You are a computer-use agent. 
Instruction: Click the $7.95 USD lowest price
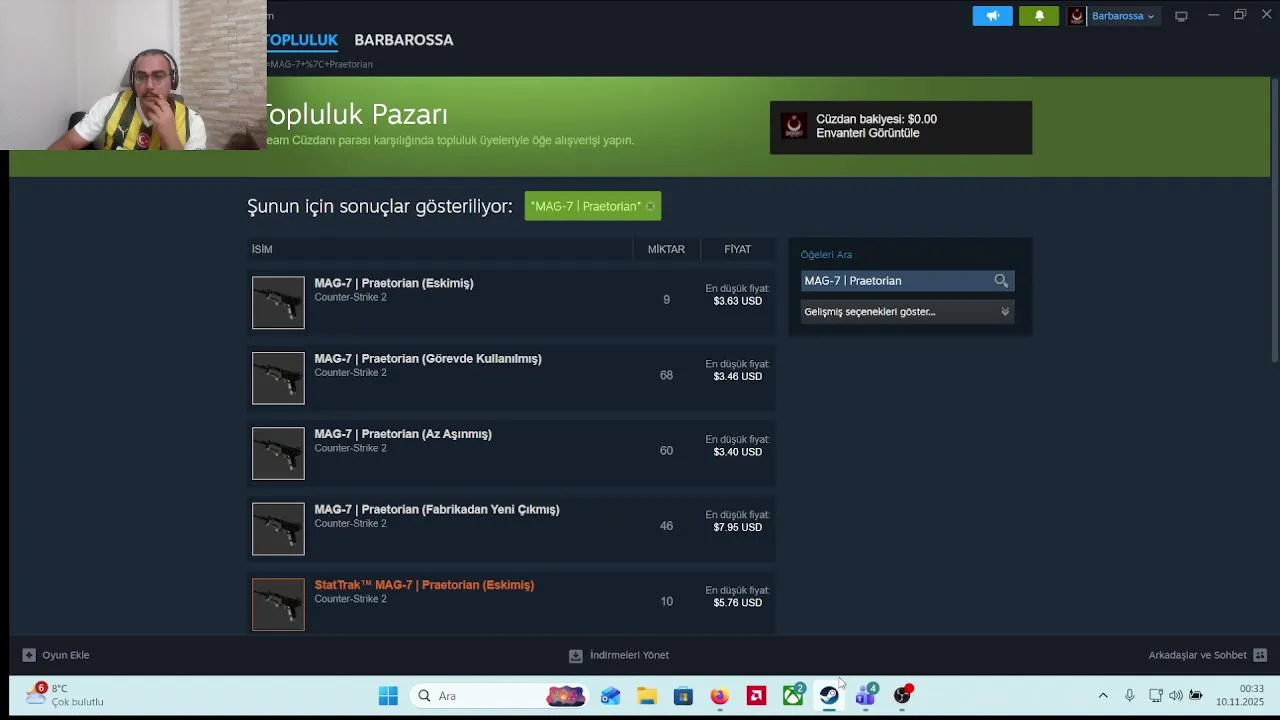tap(738, 528)
